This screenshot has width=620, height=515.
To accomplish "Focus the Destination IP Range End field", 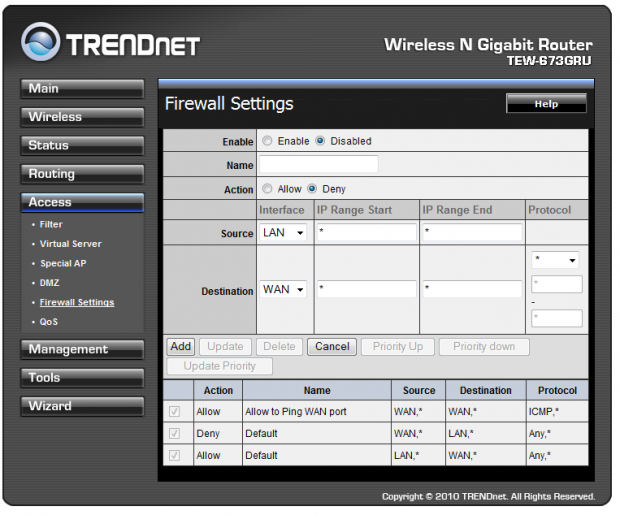I will pyautogui.click(x=473, y=289).
